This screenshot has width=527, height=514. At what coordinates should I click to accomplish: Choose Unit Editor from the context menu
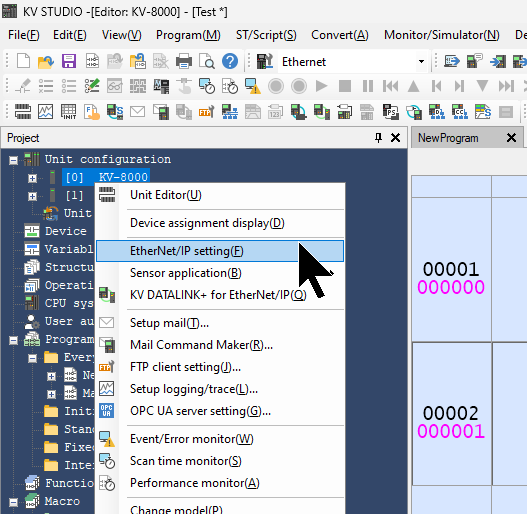[x=220, y=195]
